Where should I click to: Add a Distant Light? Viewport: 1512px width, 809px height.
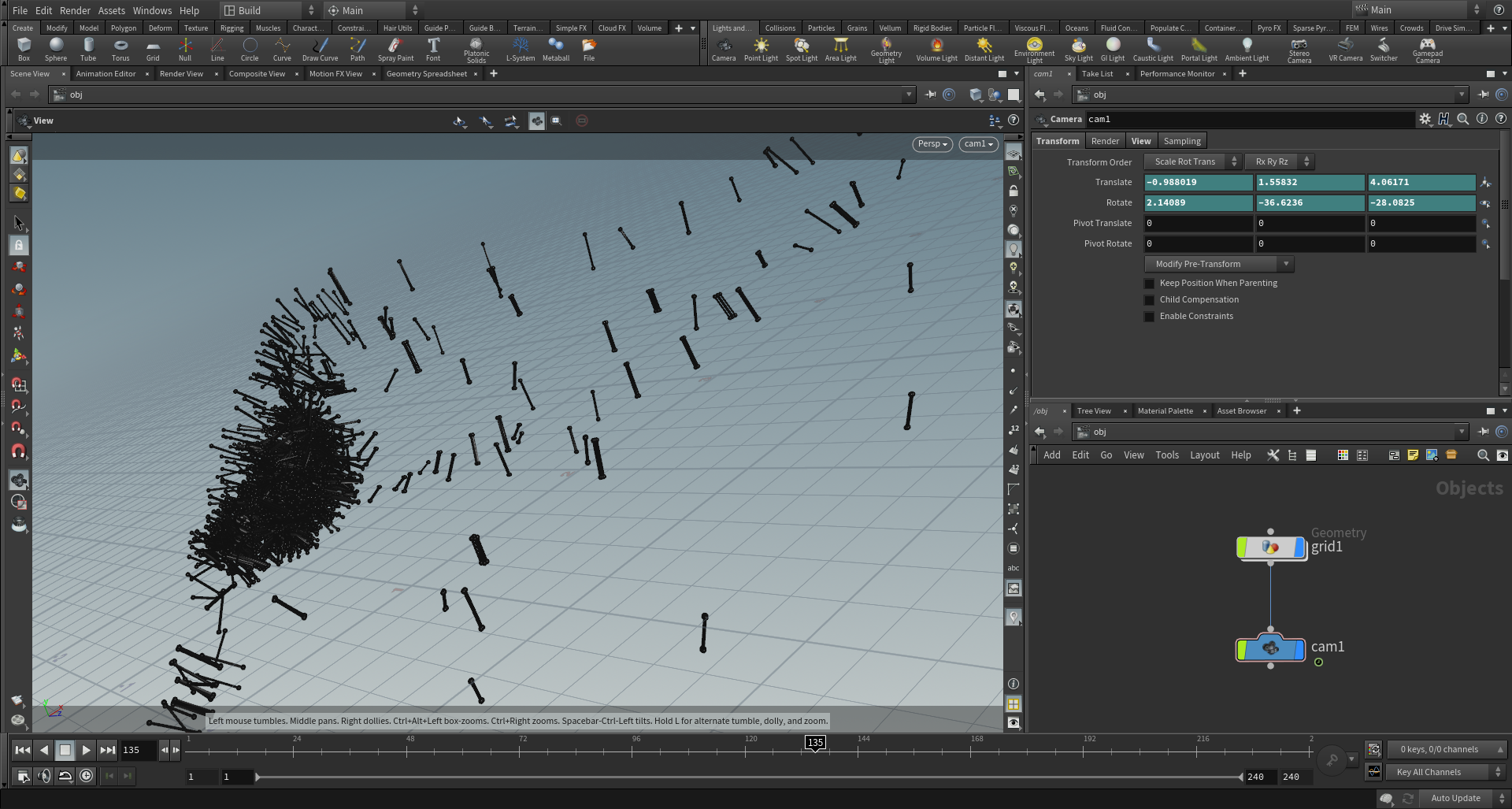[984, 49]
